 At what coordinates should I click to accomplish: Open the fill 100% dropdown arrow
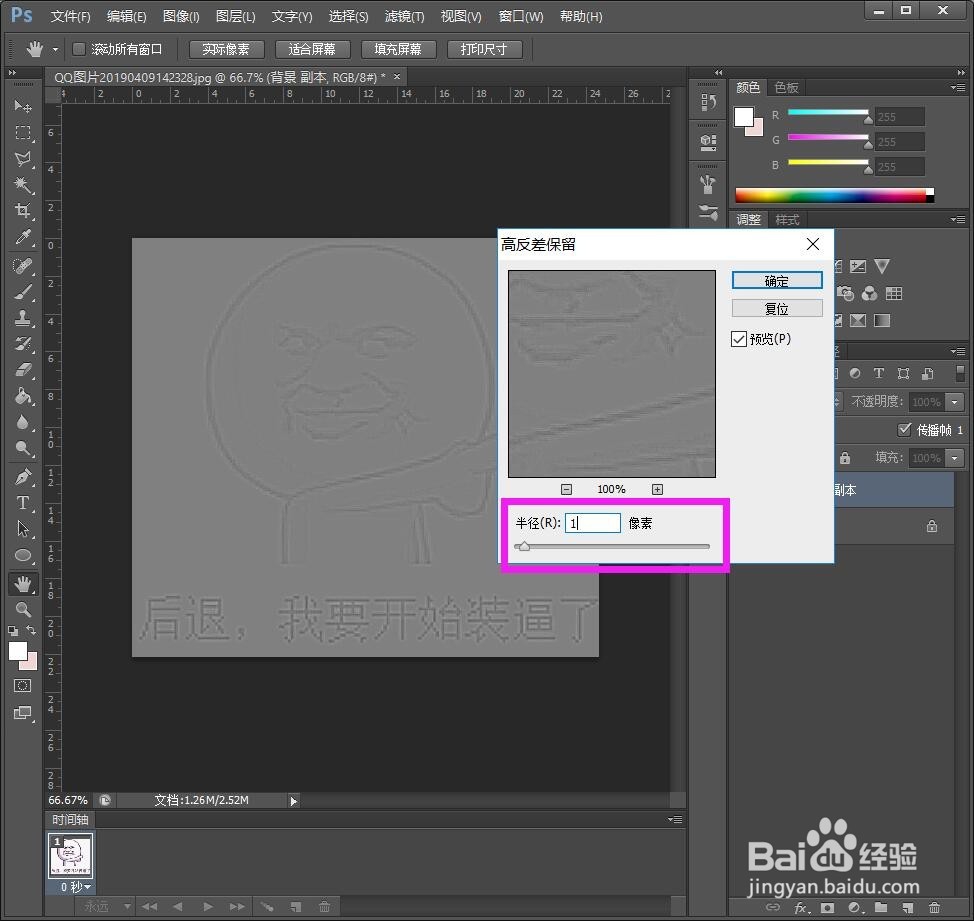pyautogui.click(x=955, y=458)
